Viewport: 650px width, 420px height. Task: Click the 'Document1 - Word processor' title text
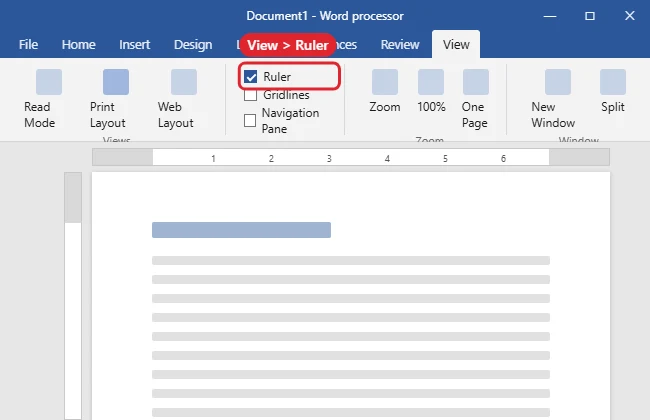point(325,16)
